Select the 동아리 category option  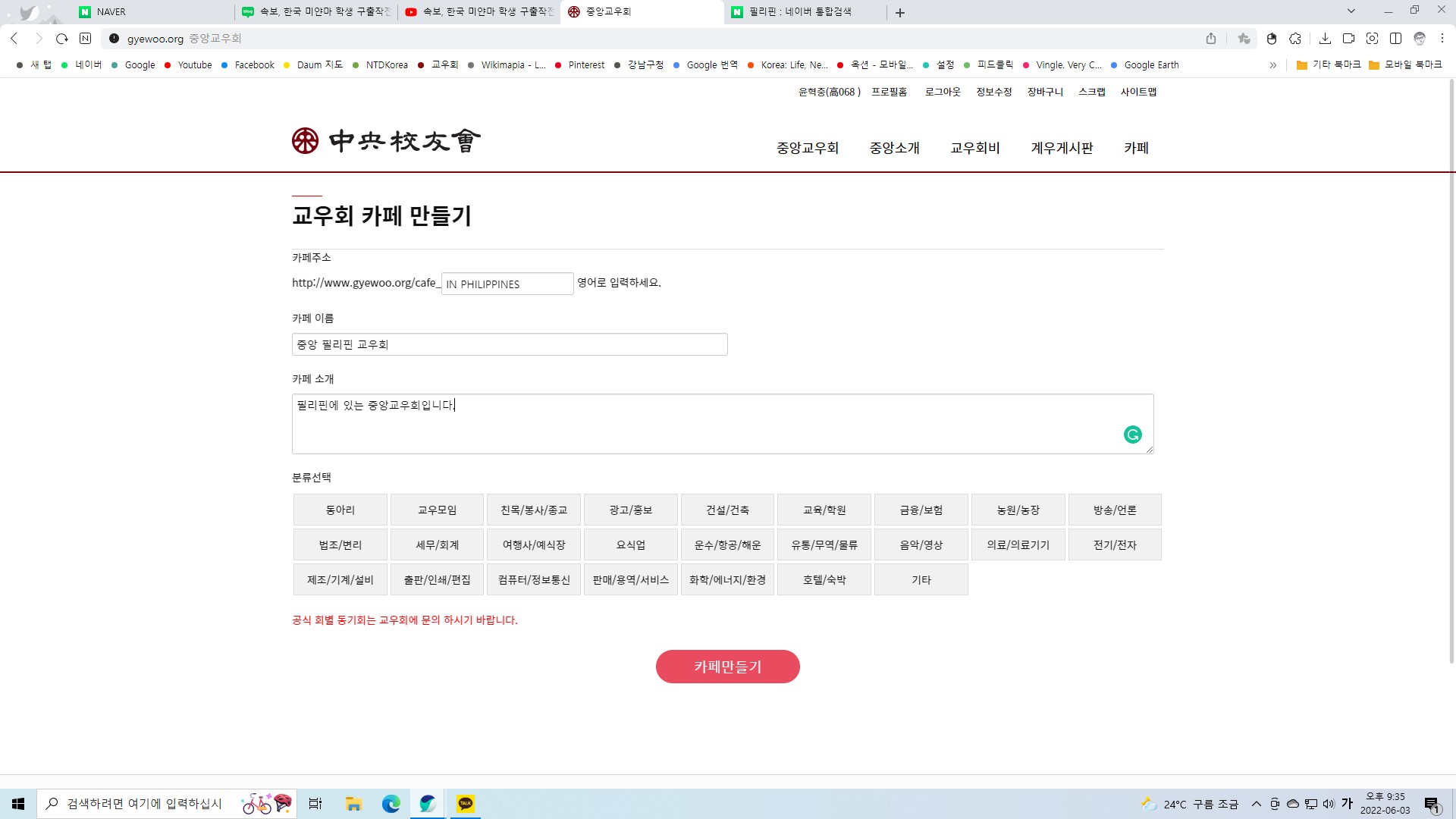tap(340, 510)
